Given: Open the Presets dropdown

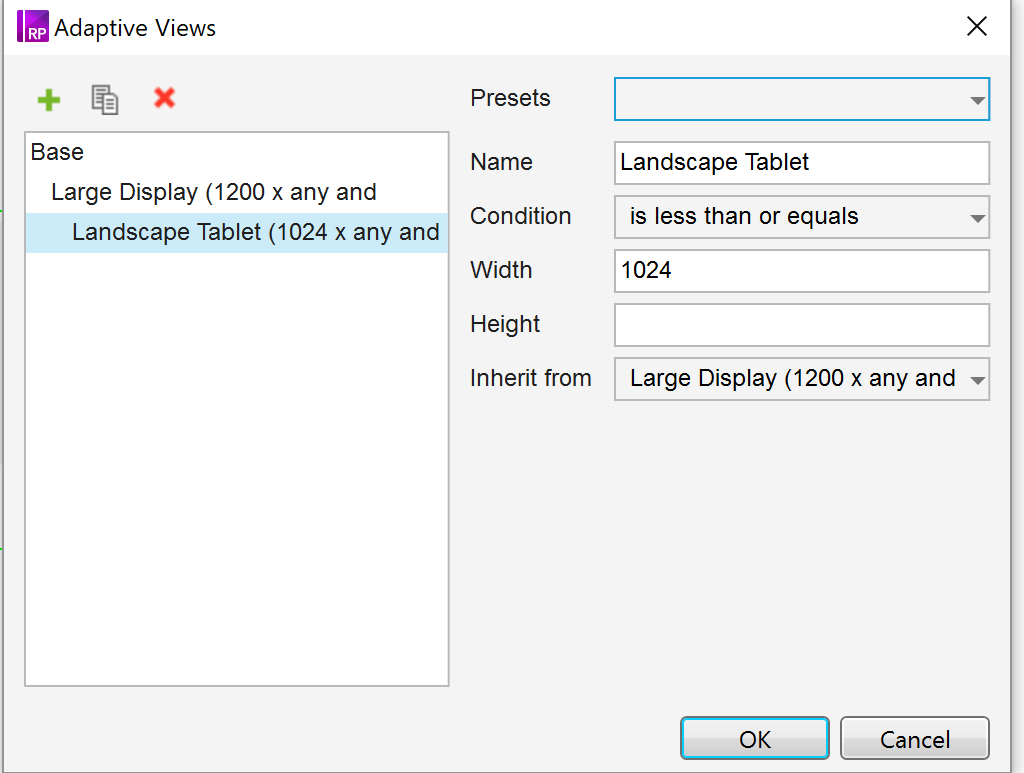Looking at the screenshot, I should click(x=801, y=99).
